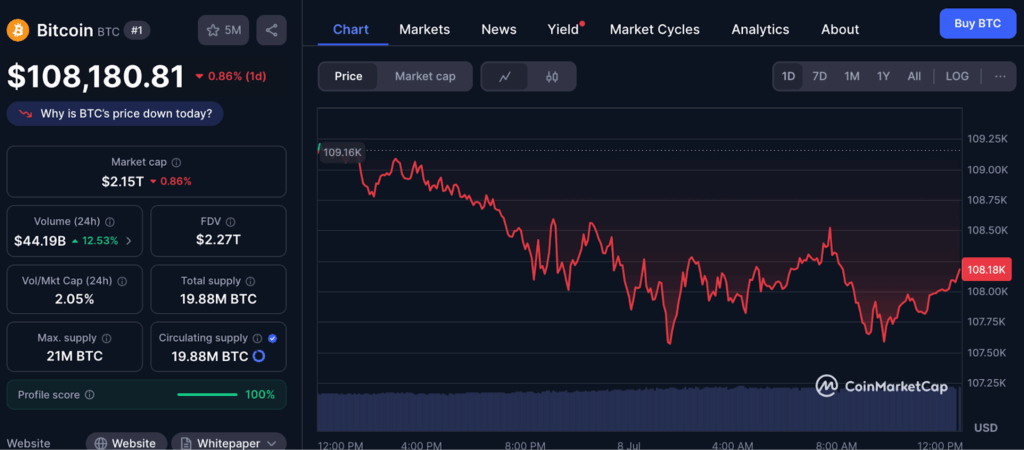Viewport: 1024px width, 450px height.
Task: Select the candlestick chart icon
Action: (551, 76)
